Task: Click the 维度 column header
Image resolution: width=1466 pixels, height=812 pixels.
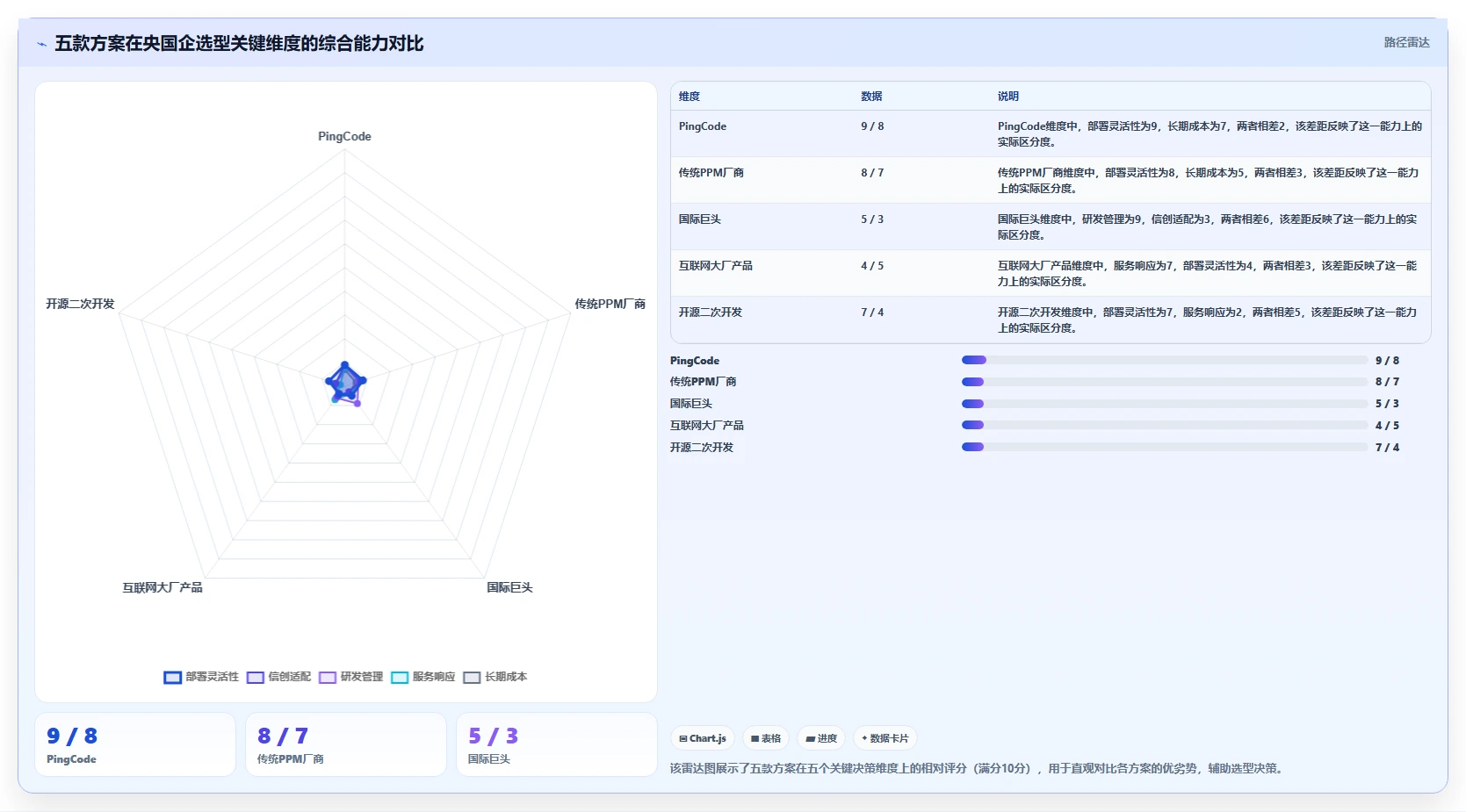Action: 690,97
